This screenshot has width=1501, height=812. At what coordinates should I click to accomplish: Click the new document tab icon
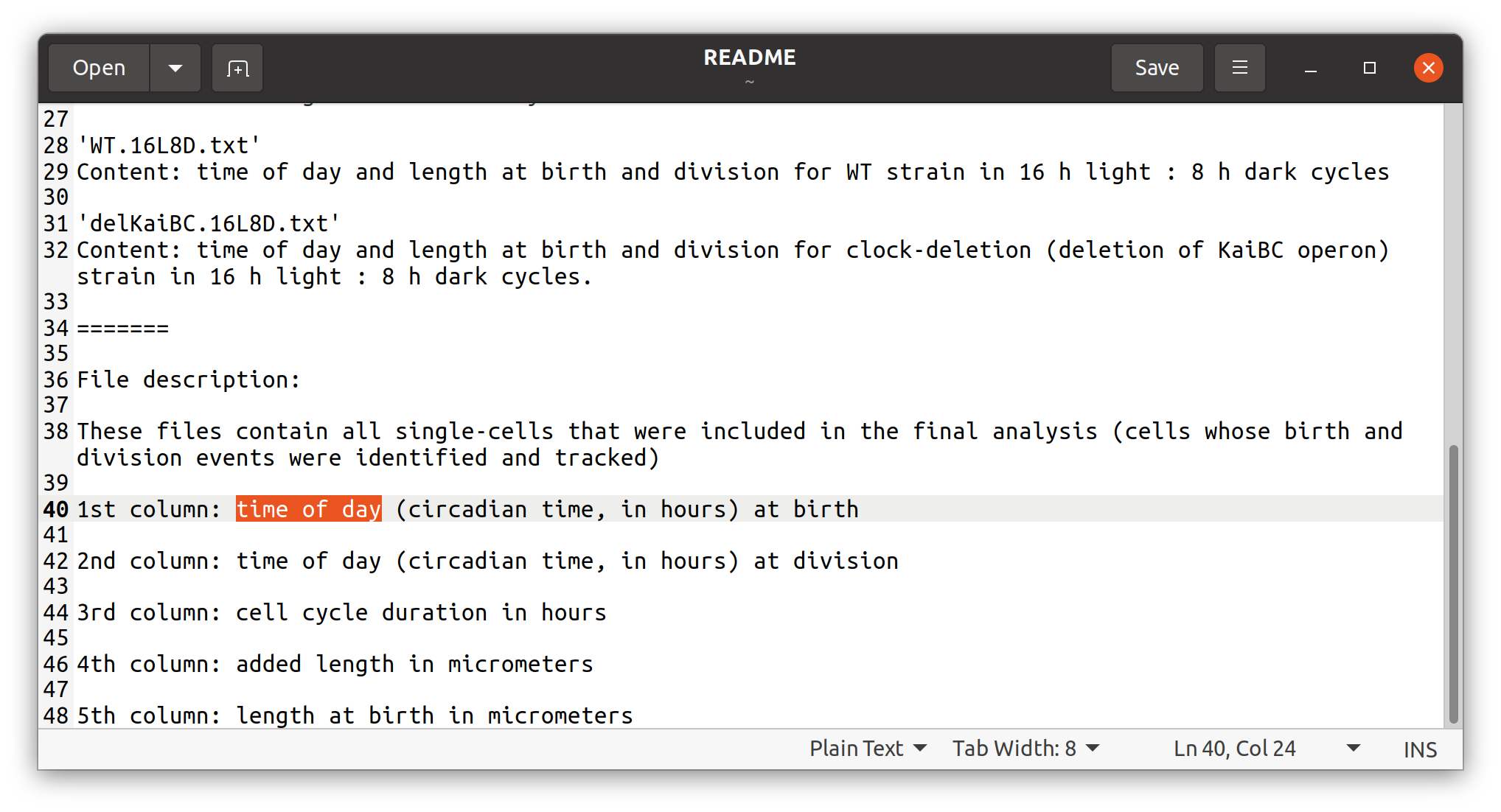coord(237,68)
